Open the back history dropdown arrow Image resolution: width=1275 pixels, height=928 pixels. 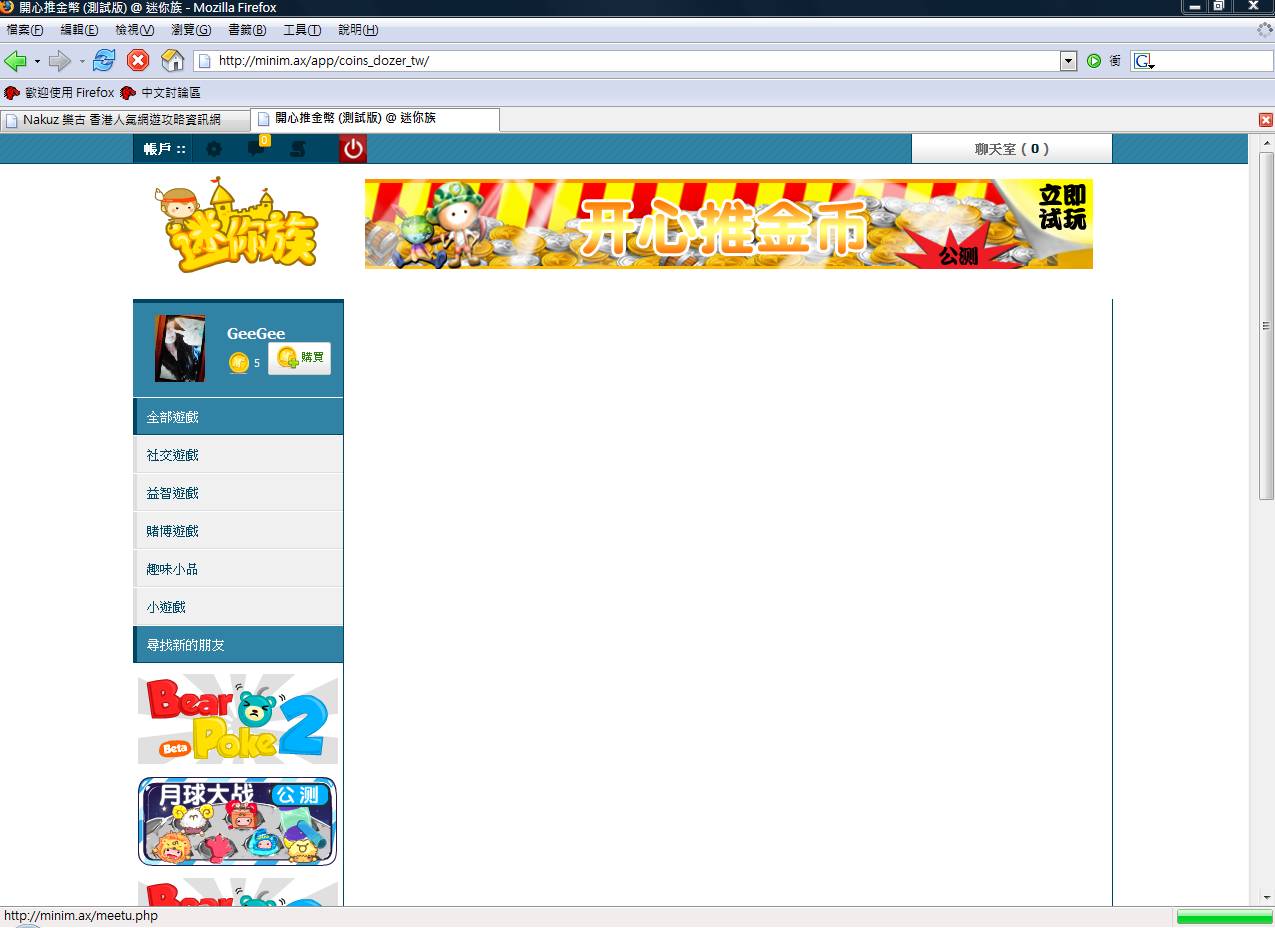pyautogui.click(x=37, y=61)
